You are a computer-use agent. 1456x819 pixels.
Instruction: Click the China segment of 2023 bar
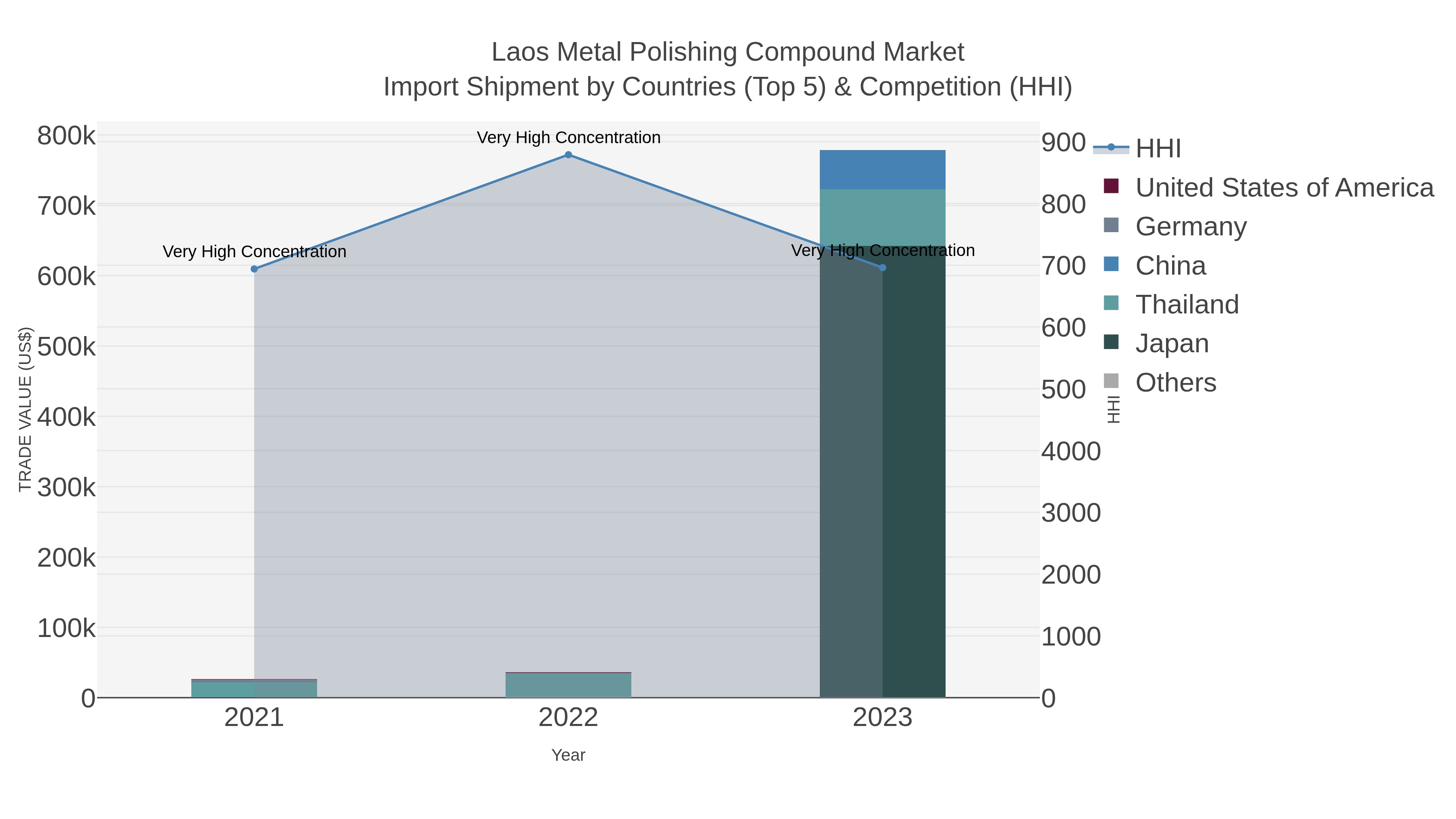point(883,169)
